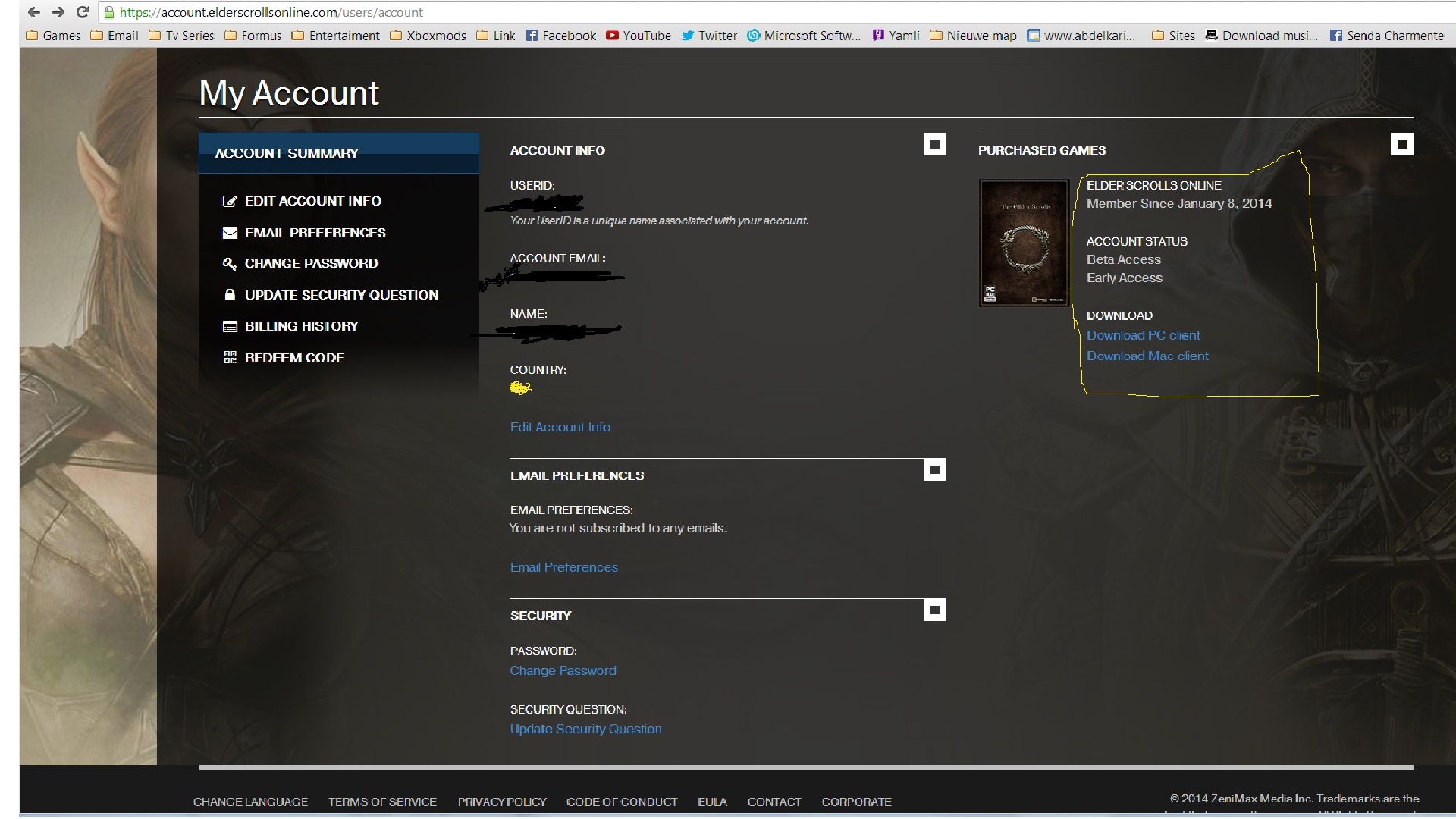Open the YouTube bookmark
Image resolution: width=1456 pixels, height=819 pixels.
coord(639,36)
